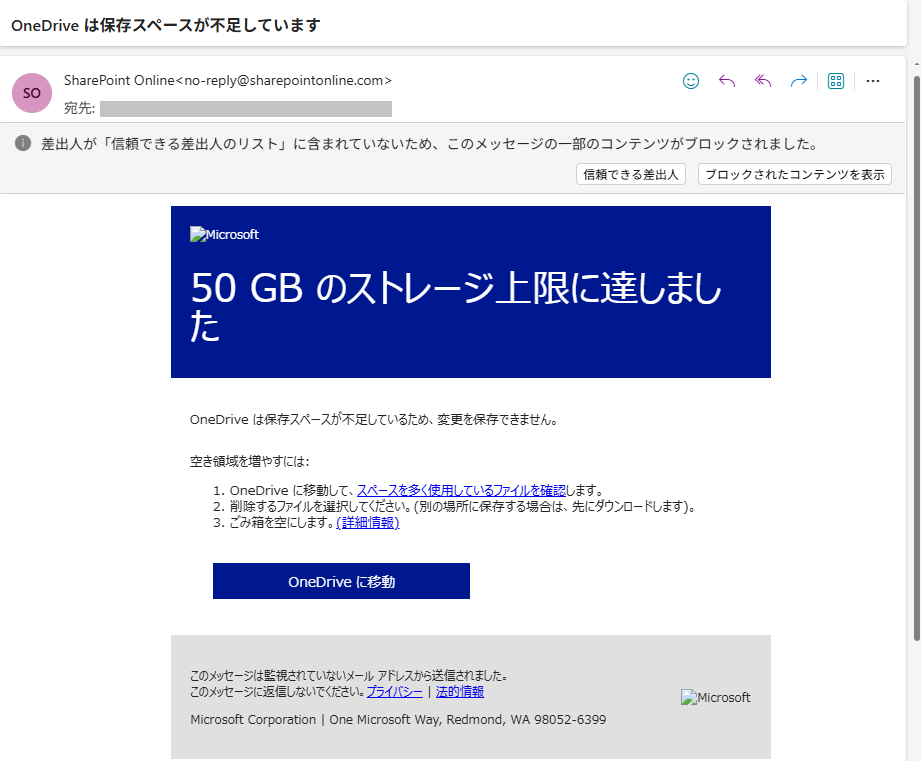921x761 pixels.
Task: Click the greyed-out recipient field after 宛先
Action: click(246, 109)
